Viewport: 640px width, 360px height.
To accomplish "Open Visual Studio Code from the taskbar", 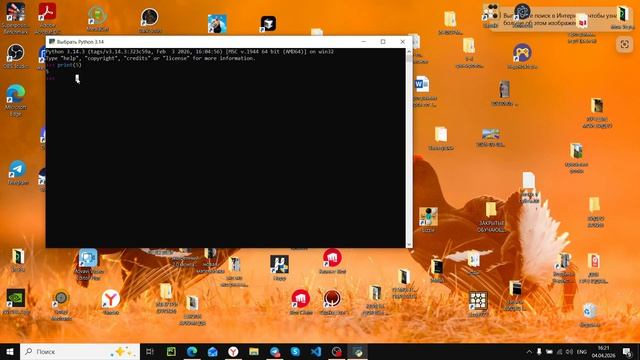I will (316, 351).
